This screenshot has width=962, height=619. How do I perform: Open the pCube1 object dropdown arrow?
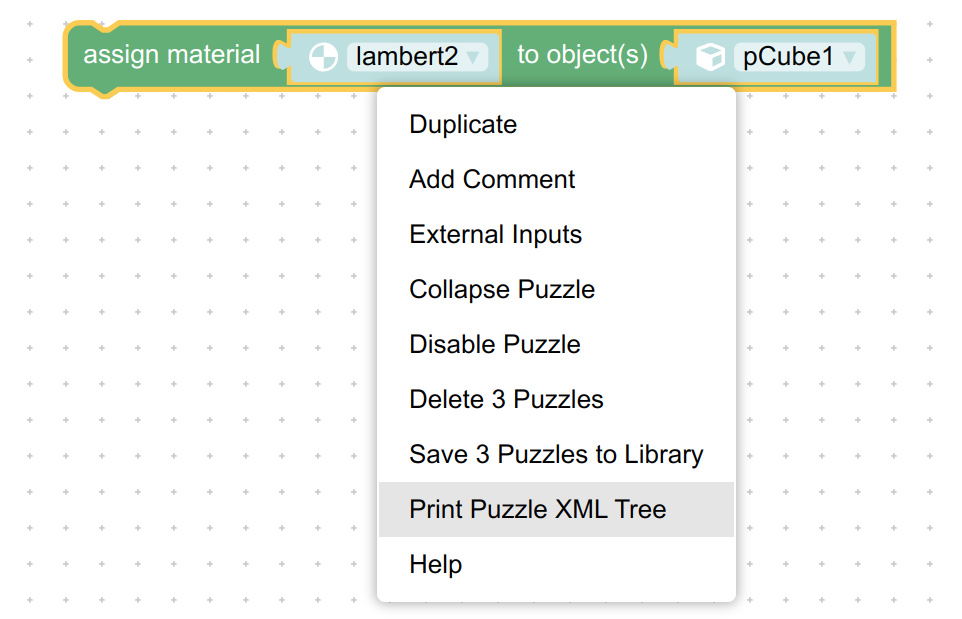849,57
